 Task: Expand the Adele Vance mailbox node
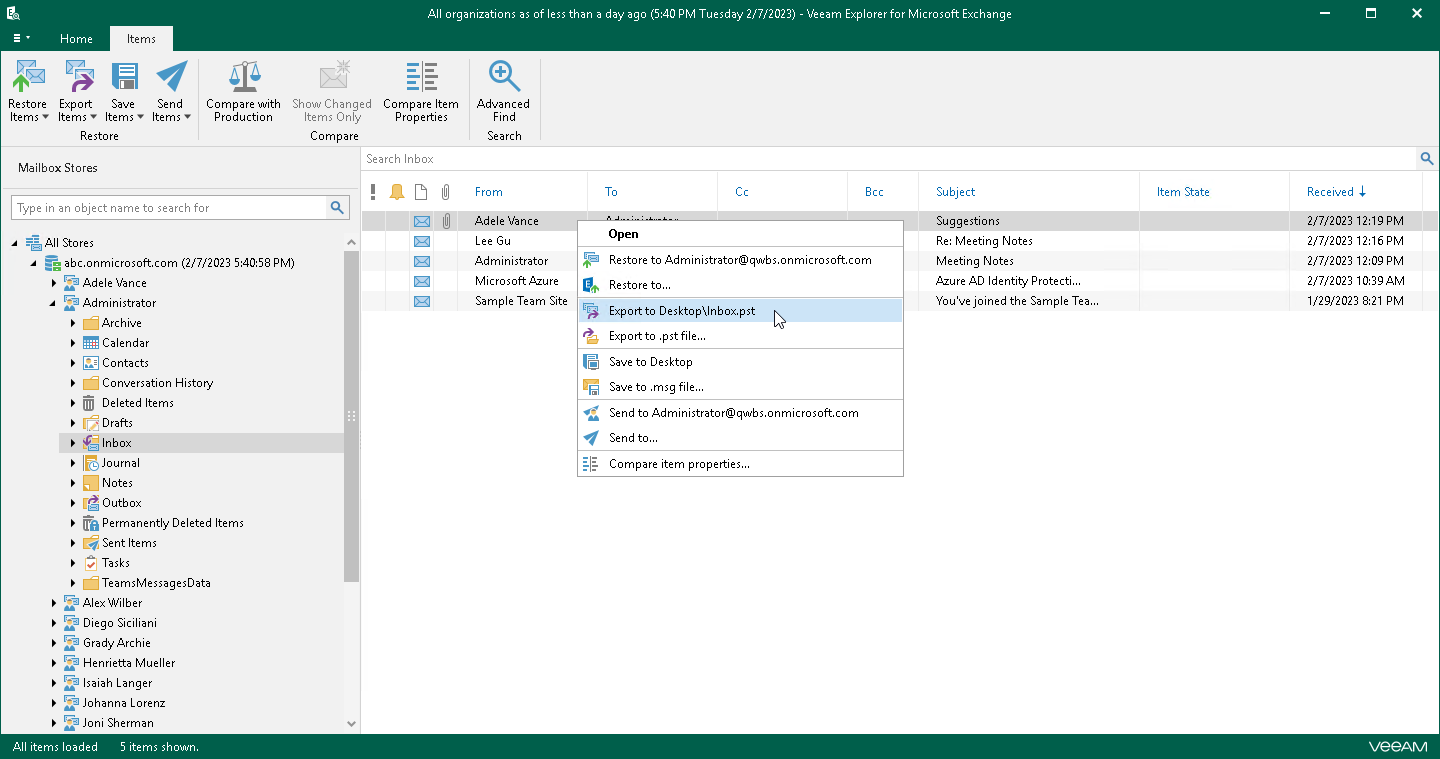(54, 282)
